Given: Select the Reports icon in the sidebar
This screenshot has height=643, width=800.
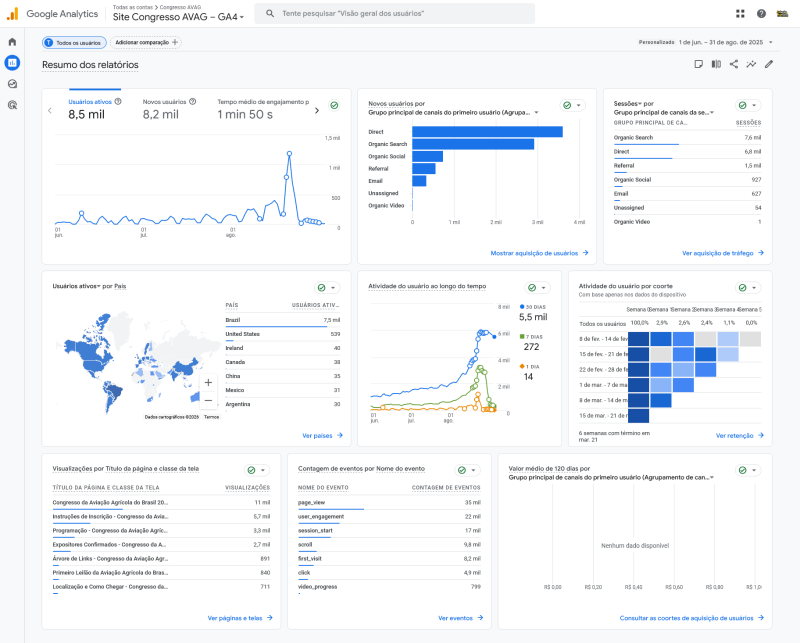Looking at the screenshot, I should click(12, 62).
